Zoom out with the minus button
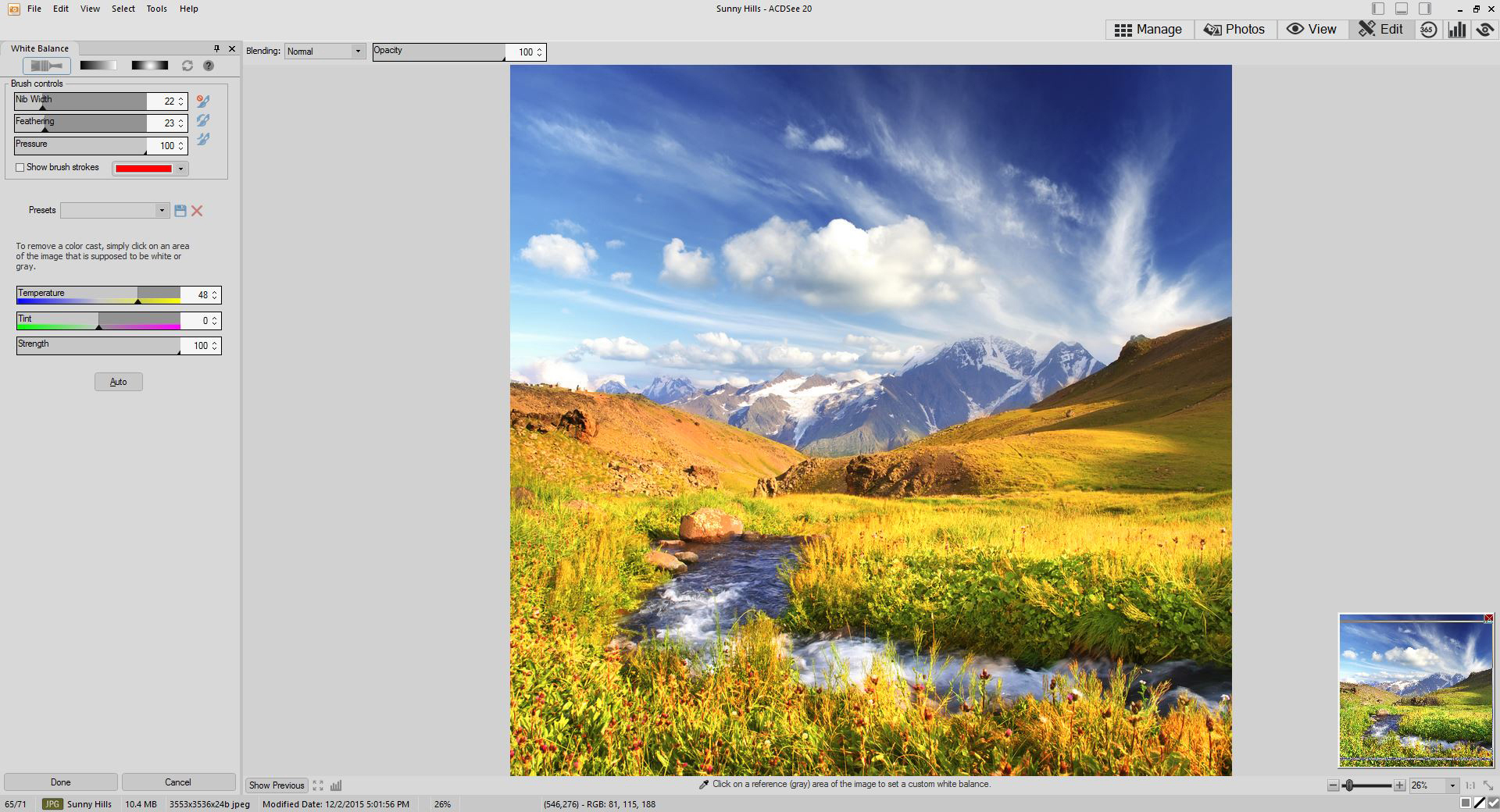Screen dimensions: 1500x812 [1333, 785]
